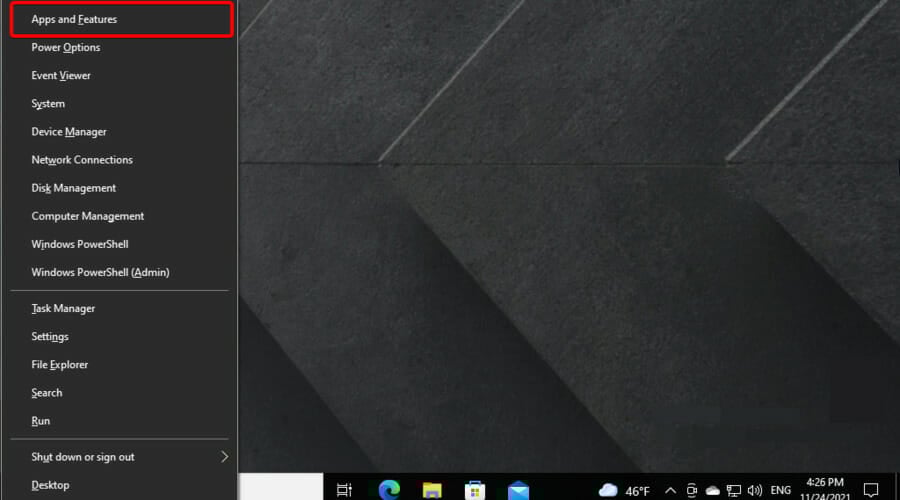Click the taskbar search box
The height and width of the screenshot is (500, 900).
tap(281, 487)
